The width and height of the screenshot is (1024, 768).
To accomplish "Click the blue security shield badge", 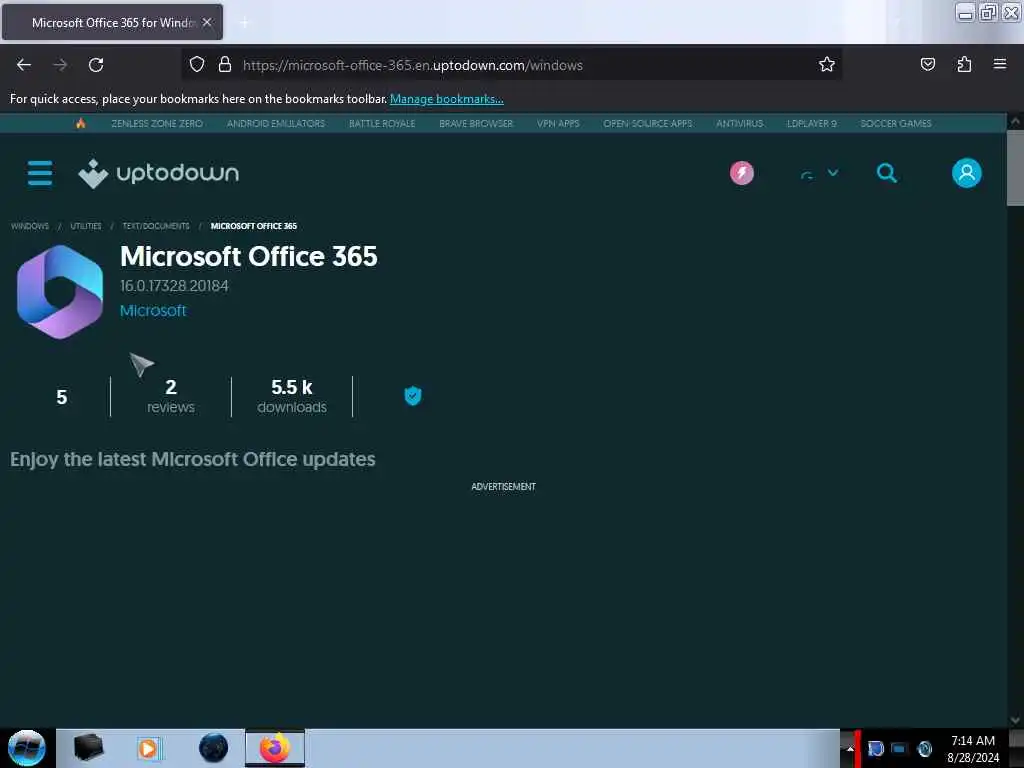I will pyautogui.click(x=413, y=396).
